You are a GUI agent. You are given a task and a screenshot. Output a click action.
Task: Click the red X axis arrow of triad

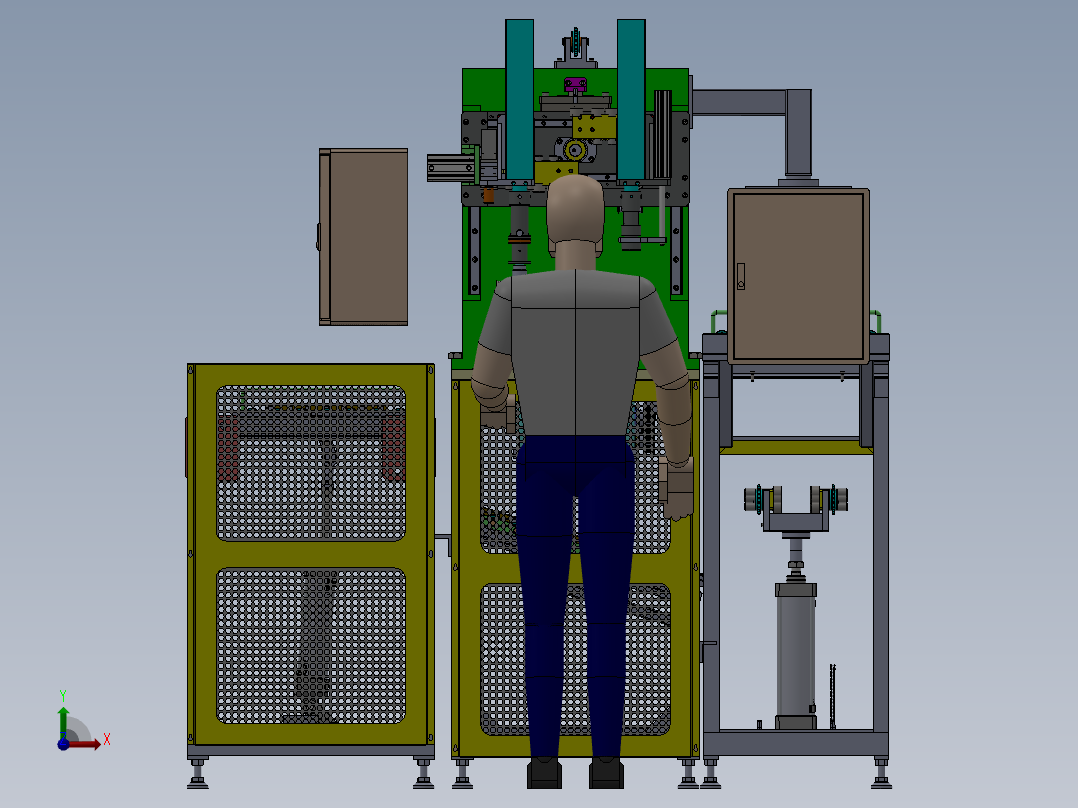(x=86, y=744)
